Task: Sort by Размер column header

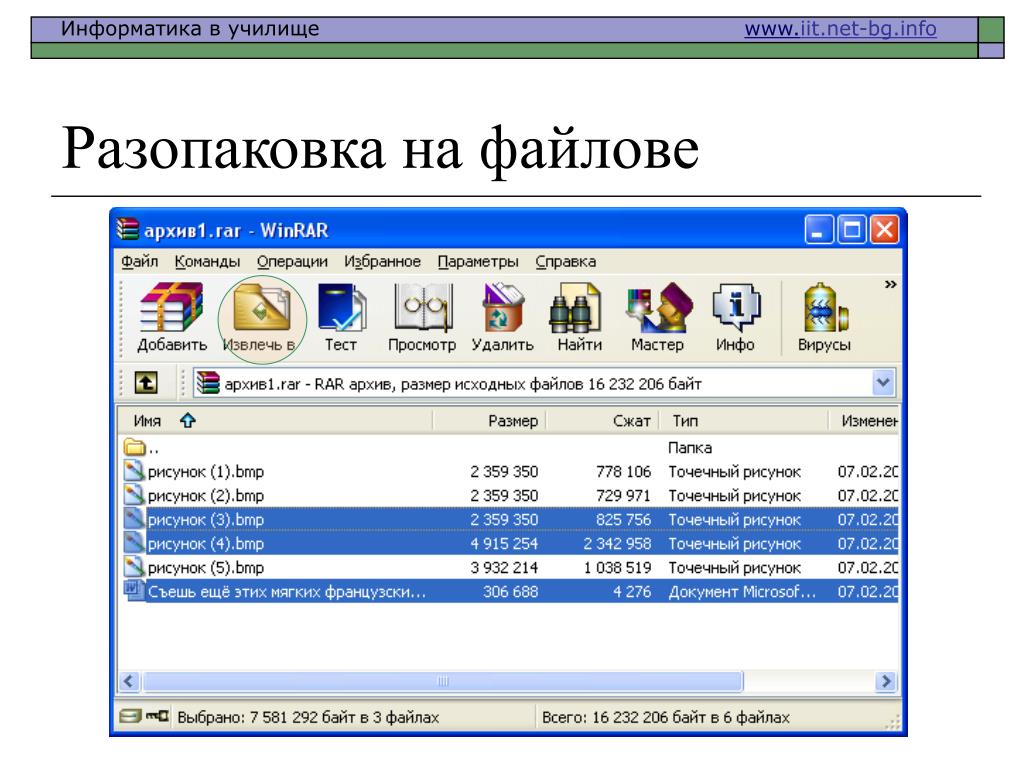Action: [513, 421]
